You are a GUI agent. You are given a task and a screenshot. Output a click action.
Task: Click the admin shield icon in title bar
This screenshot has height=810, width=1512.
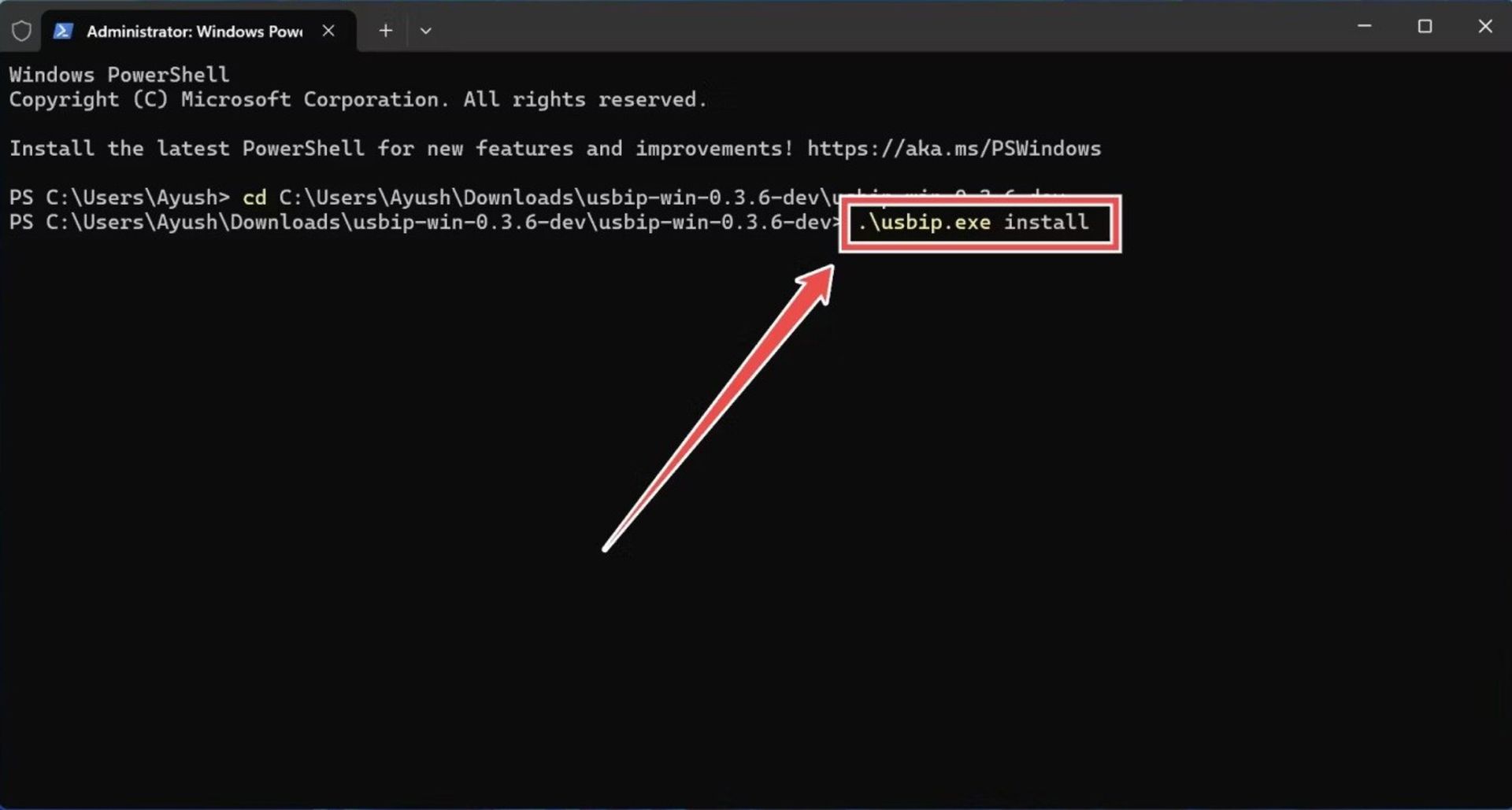coord(21,31)
